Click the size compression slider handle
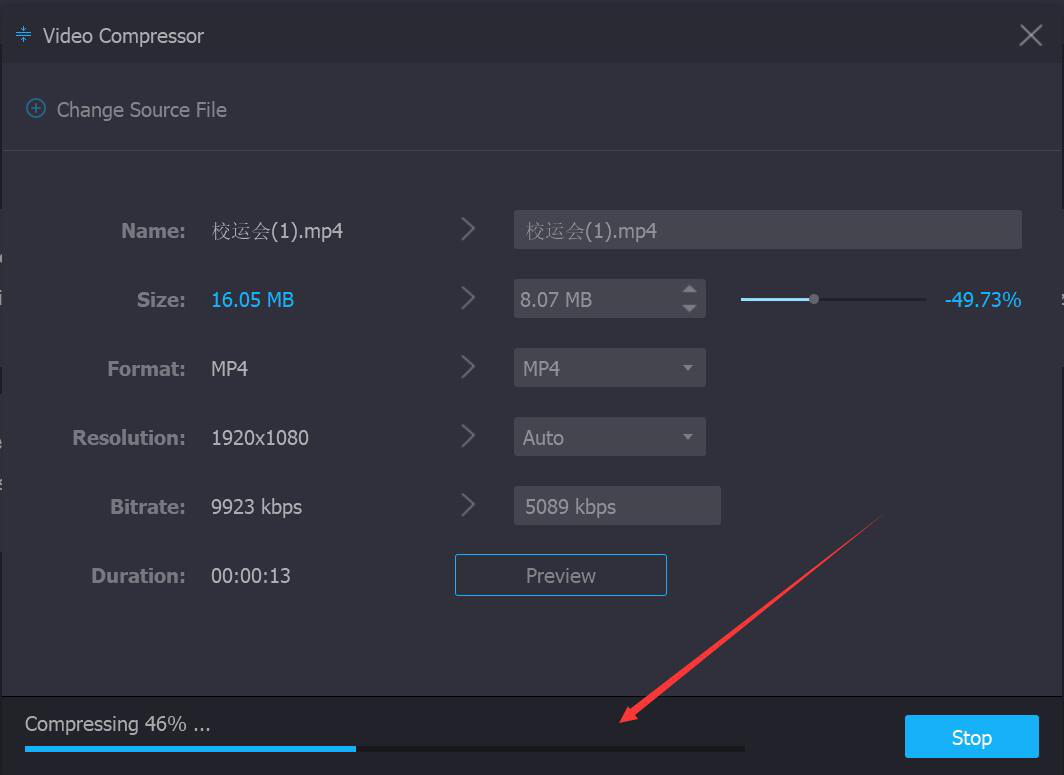 point(814,299)
